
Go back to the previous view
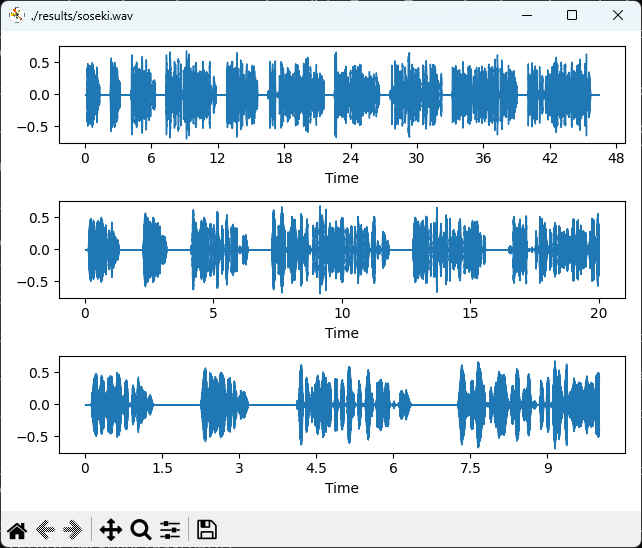46,530
